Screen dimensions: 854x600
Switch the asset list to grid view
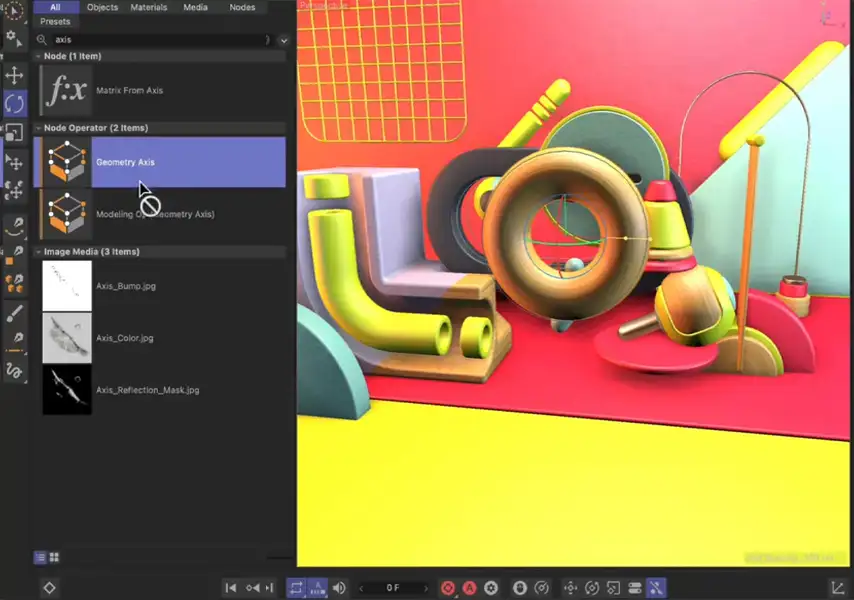coord(55,557)
